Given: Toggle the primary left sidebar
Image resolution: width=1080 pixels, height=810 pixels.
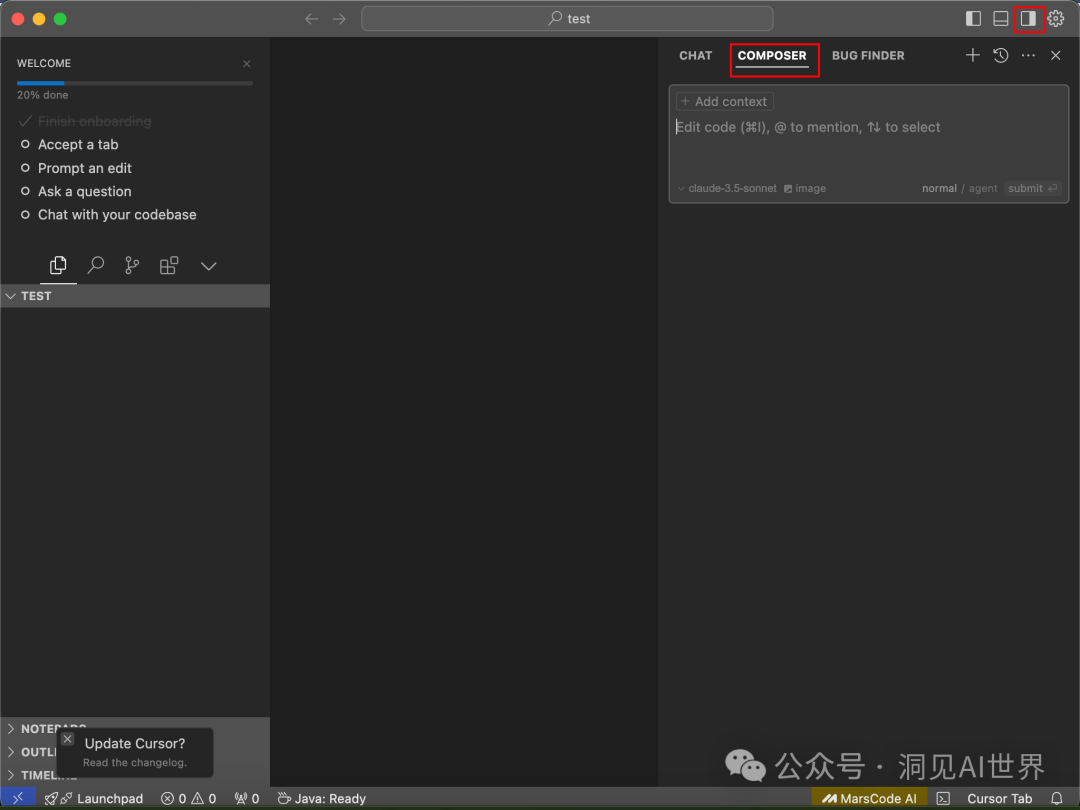Looking at the screenshot, I should 973,19.
